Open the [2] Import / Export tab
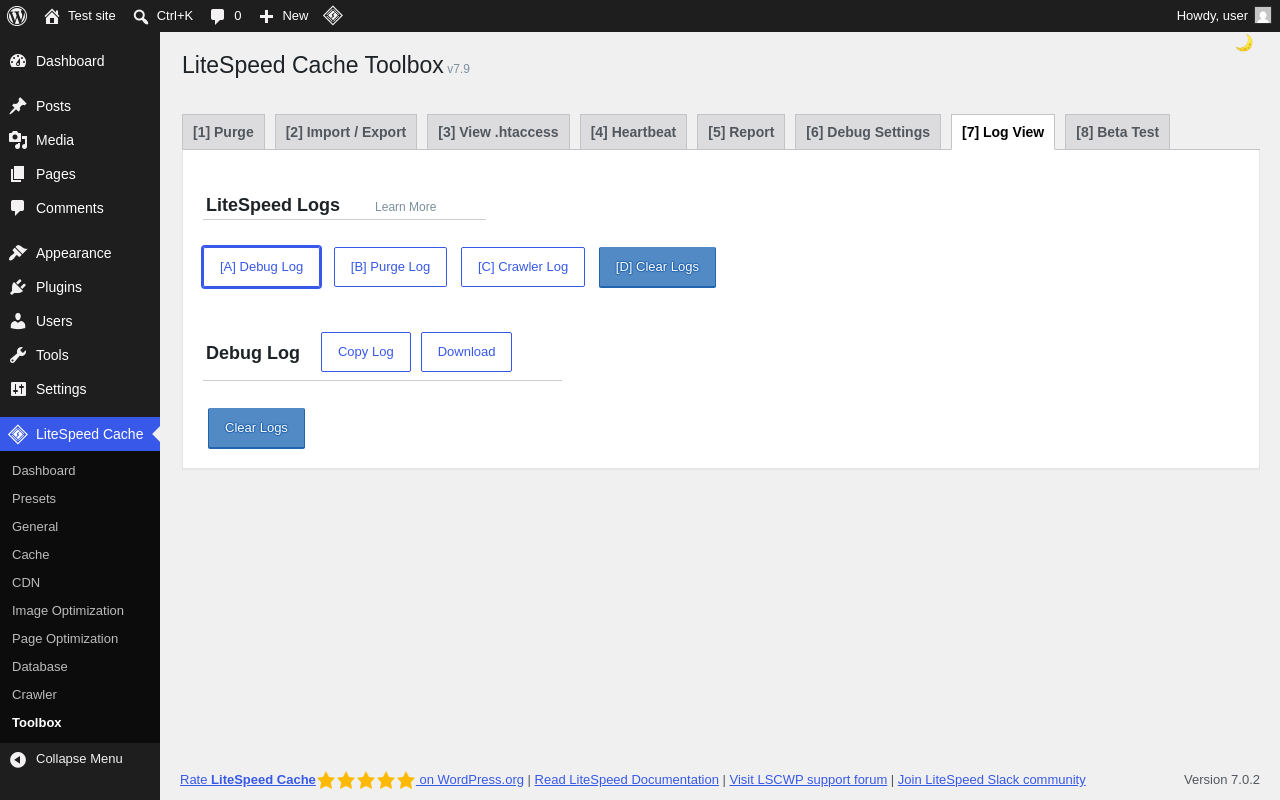Screen dimensions: 1280x800 pyautogui.click(x=346, y=132)
